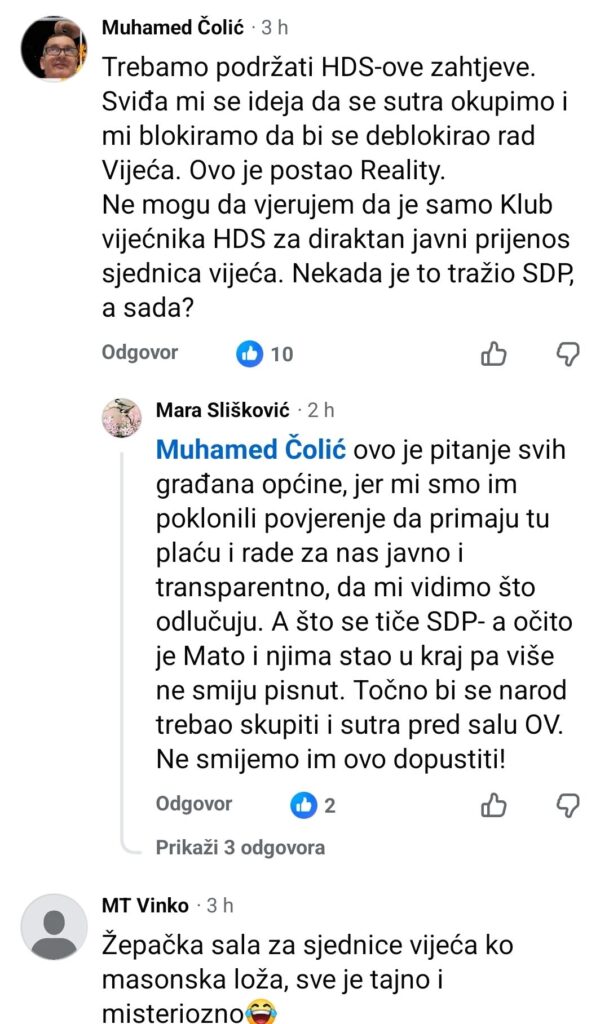
Task: Thumbs up Muhamed Čolić's comment
Action: 495,353
